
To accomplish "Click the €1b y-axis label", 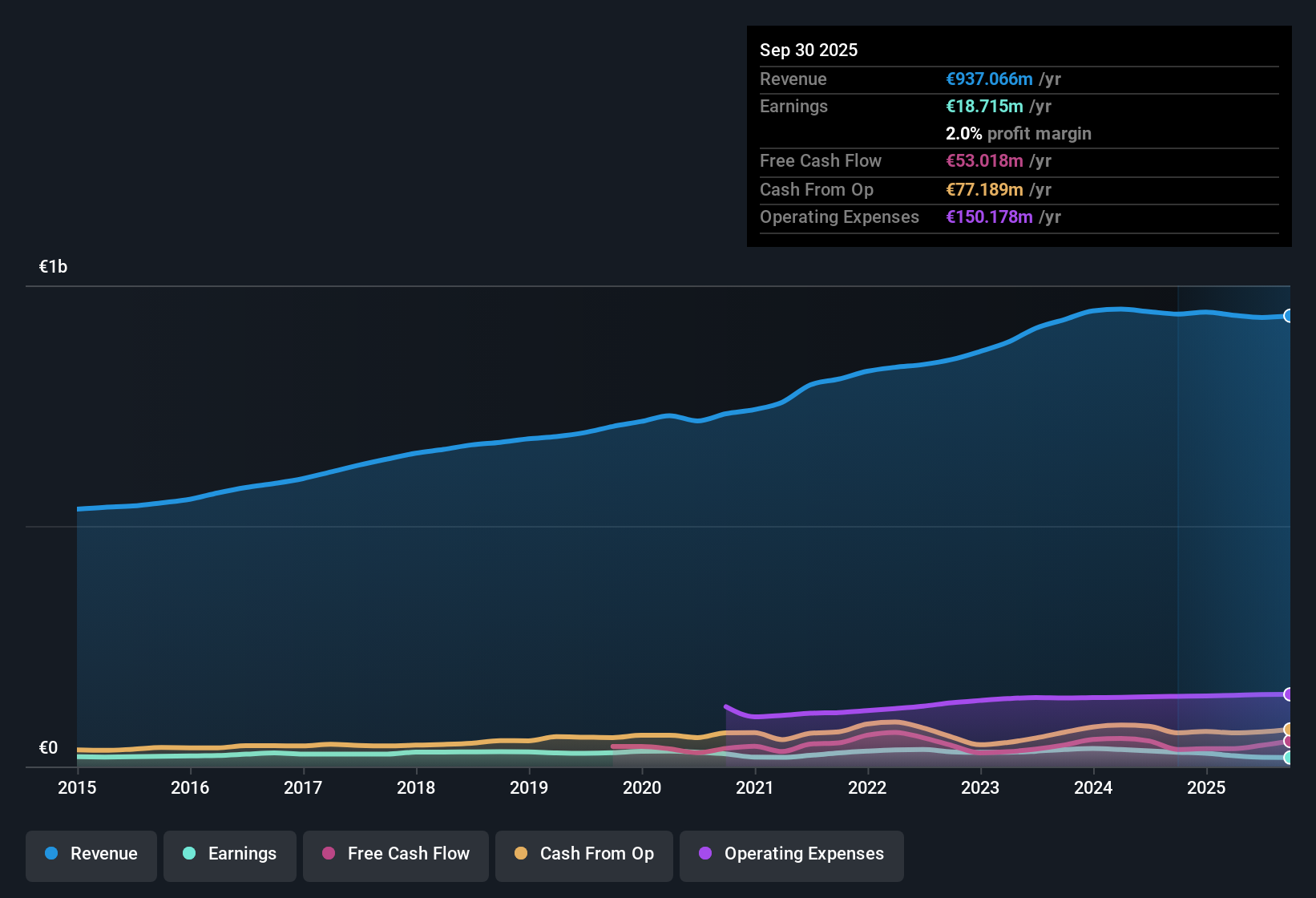I will (53, 266).
